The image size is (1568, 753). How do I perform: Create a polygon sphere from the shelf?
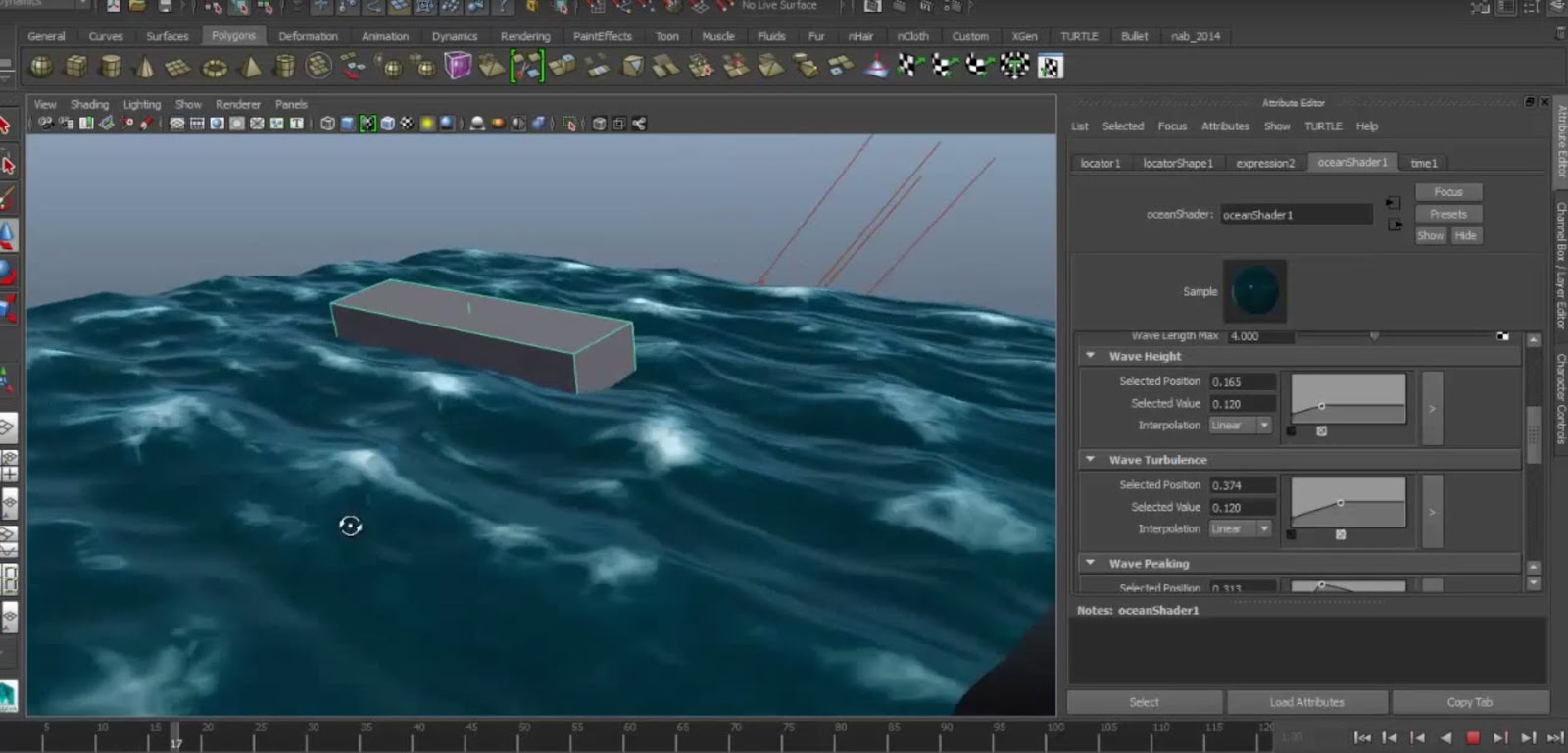[x=41, y=67]
